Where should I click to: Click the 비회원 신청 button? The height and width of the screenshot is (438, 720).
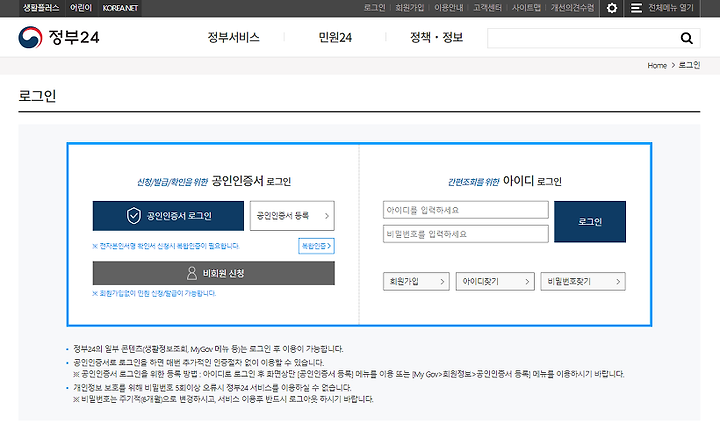(x=214, y=273)
